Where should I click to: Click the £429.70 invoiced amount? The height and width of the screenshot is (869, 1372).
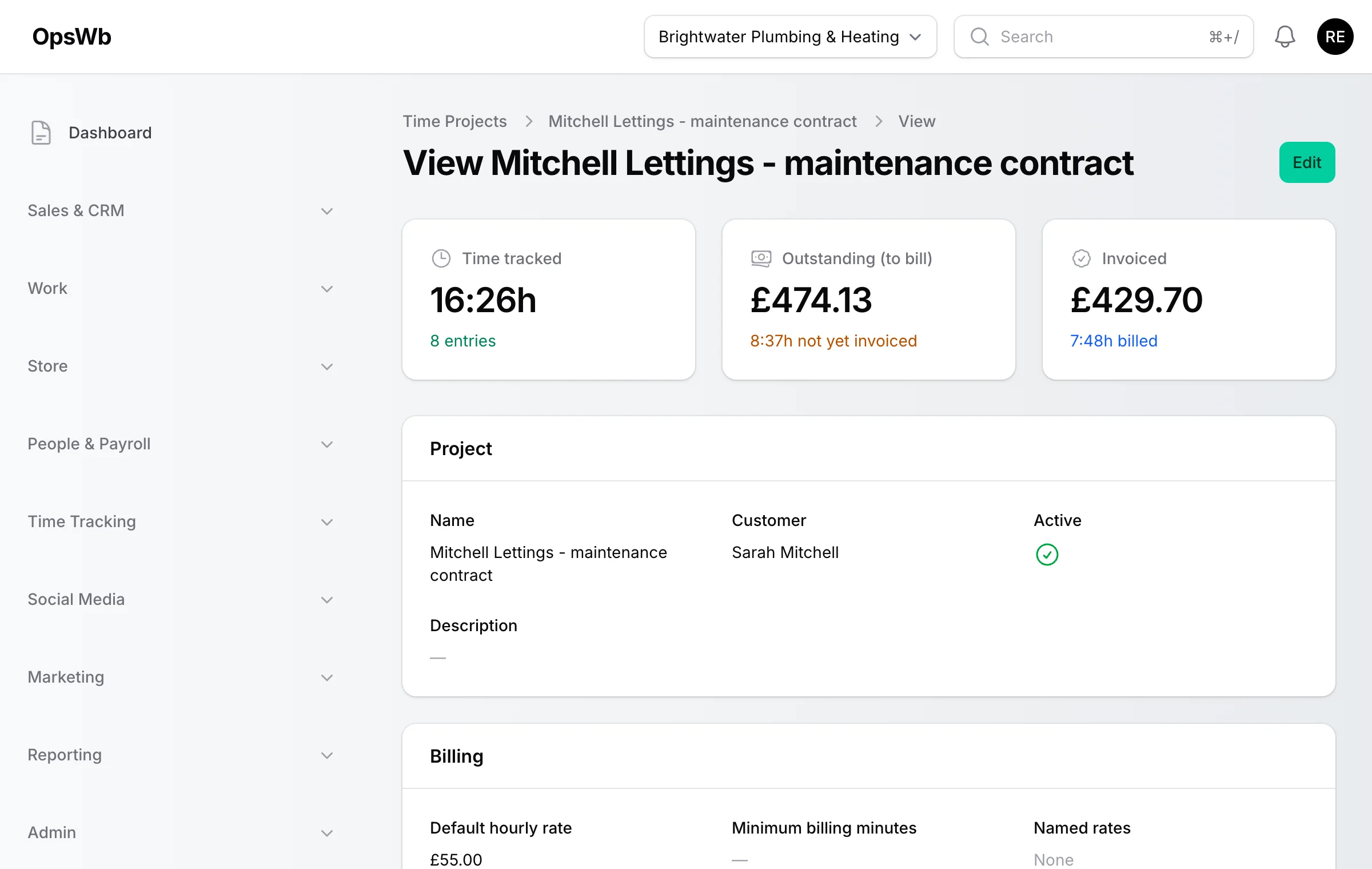point(1136,300)
